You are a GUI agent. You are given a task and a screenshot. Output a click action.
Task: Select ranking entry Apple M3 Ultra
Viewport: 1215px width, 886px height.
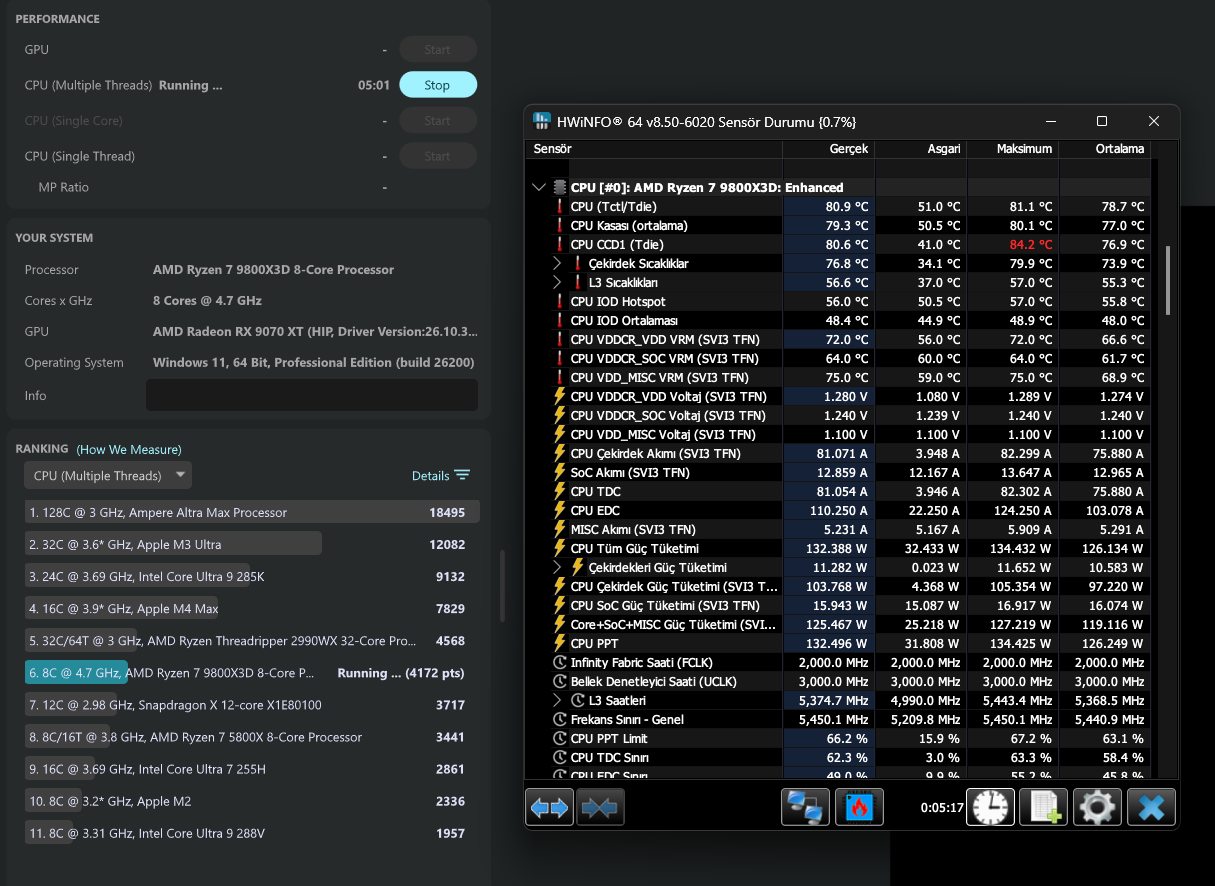(x=252, y=544)
